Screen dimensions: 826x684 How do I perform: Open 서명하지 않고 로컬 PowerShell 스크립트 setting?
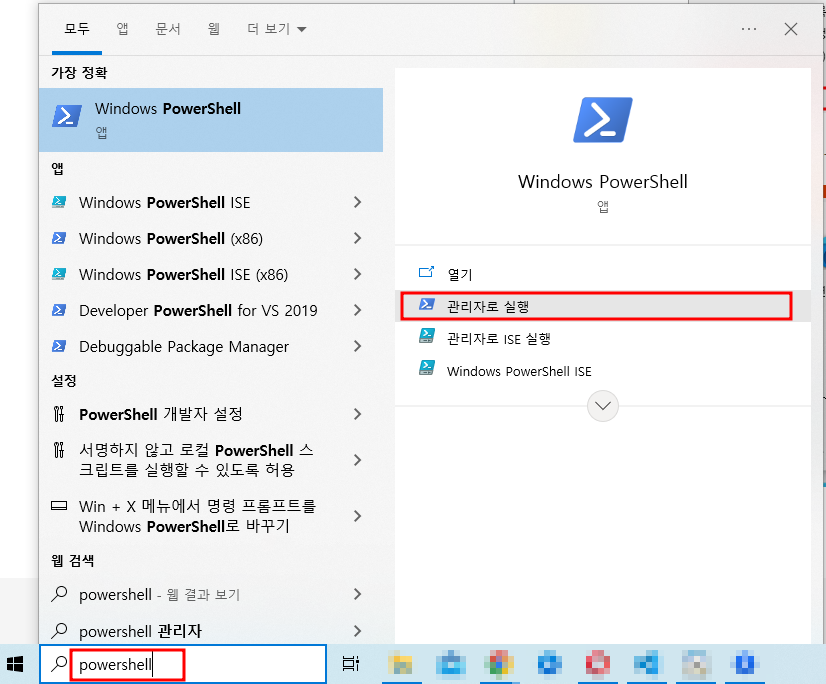[211, 460]
